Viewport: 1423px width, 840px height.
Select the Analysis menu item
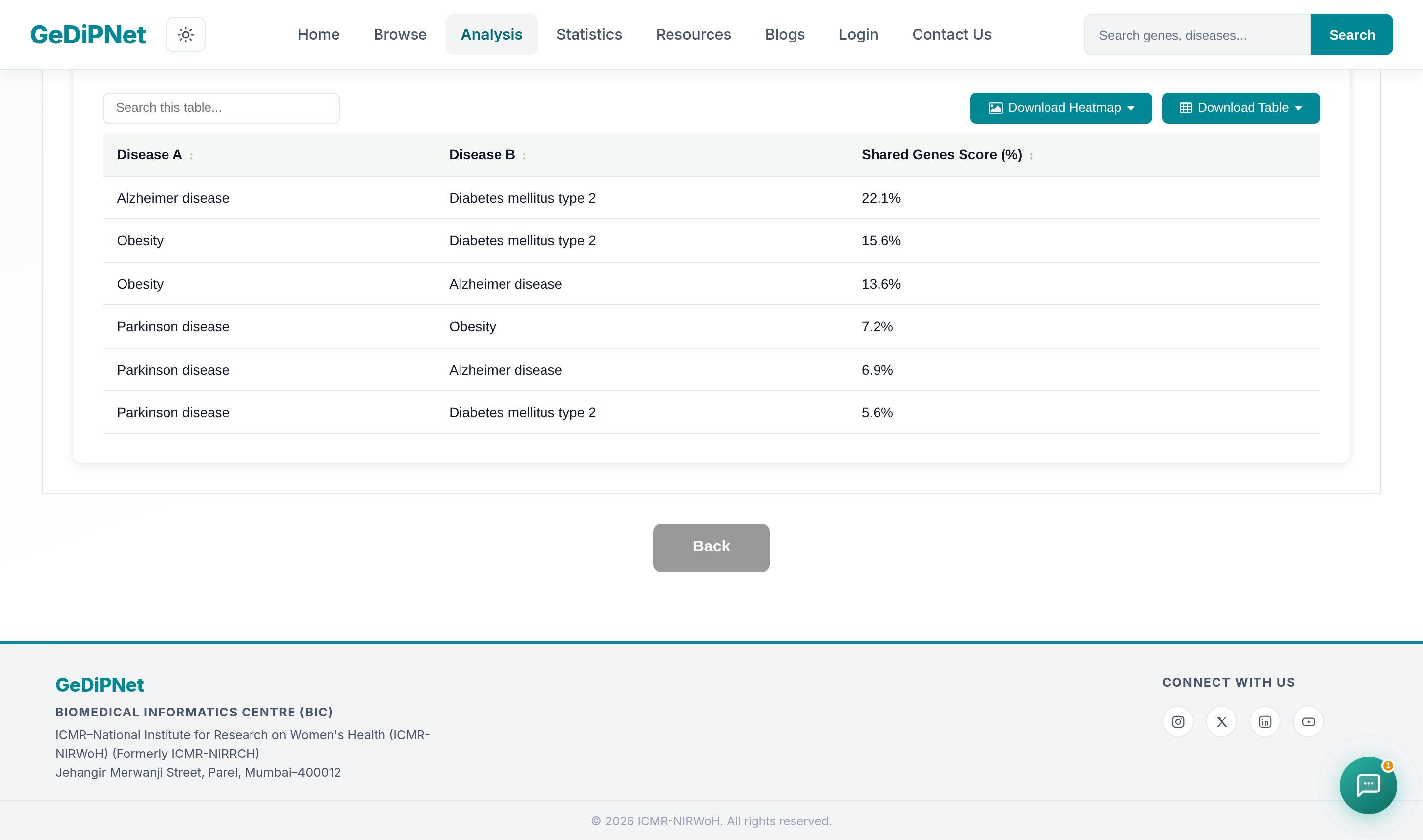(491, 35)
